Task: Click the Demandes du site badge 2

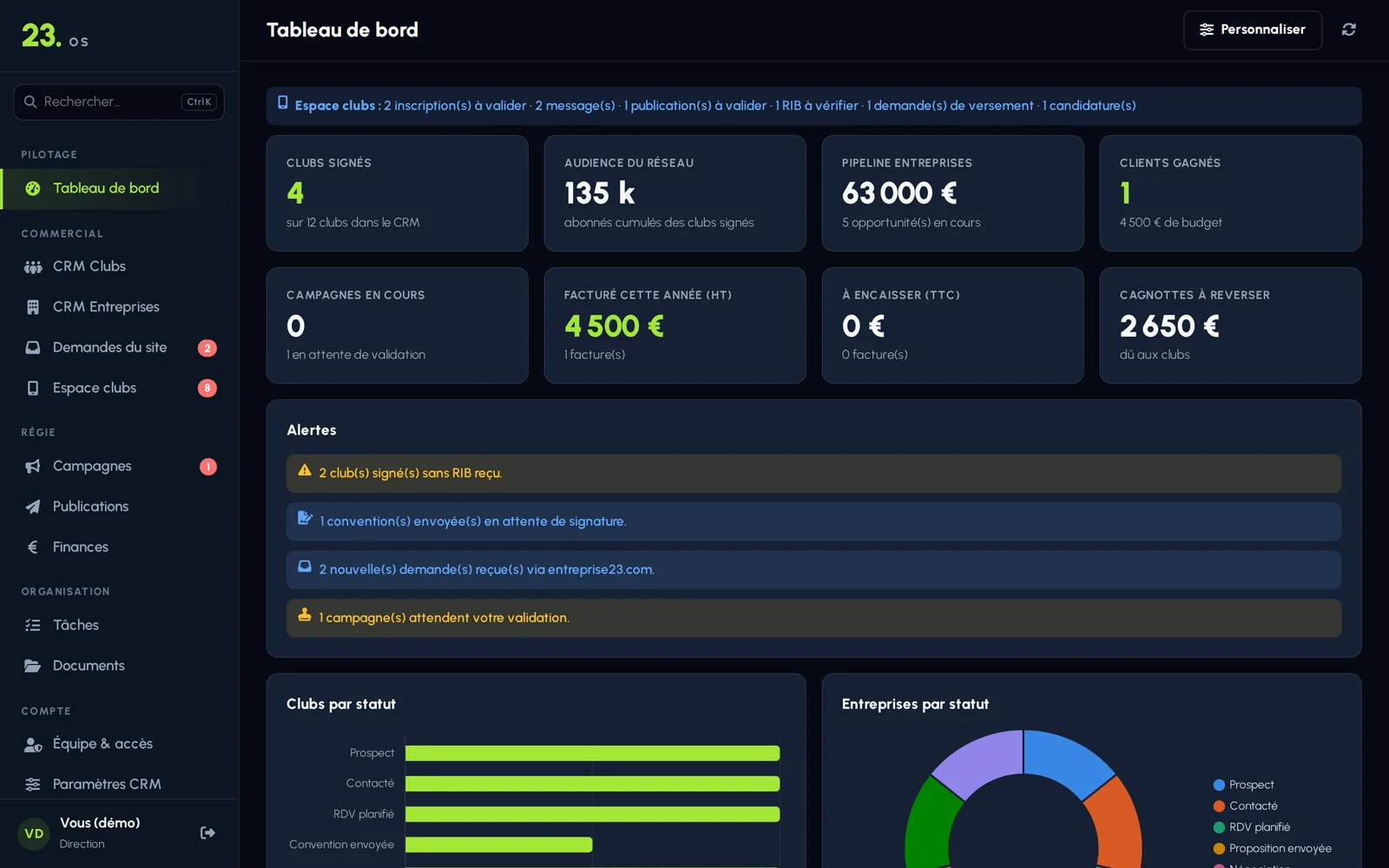Action: 207,348
